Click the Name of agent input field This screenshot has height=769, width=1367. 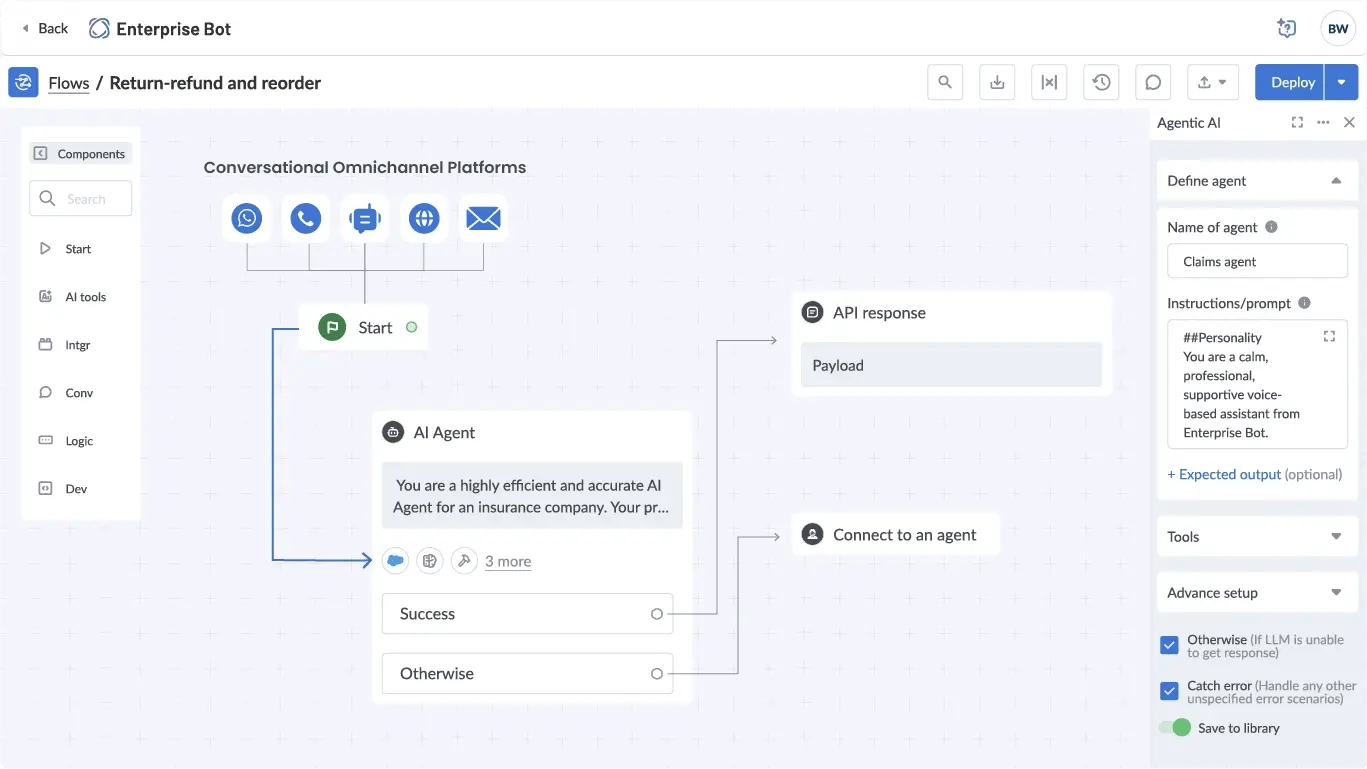(1257, 262)
